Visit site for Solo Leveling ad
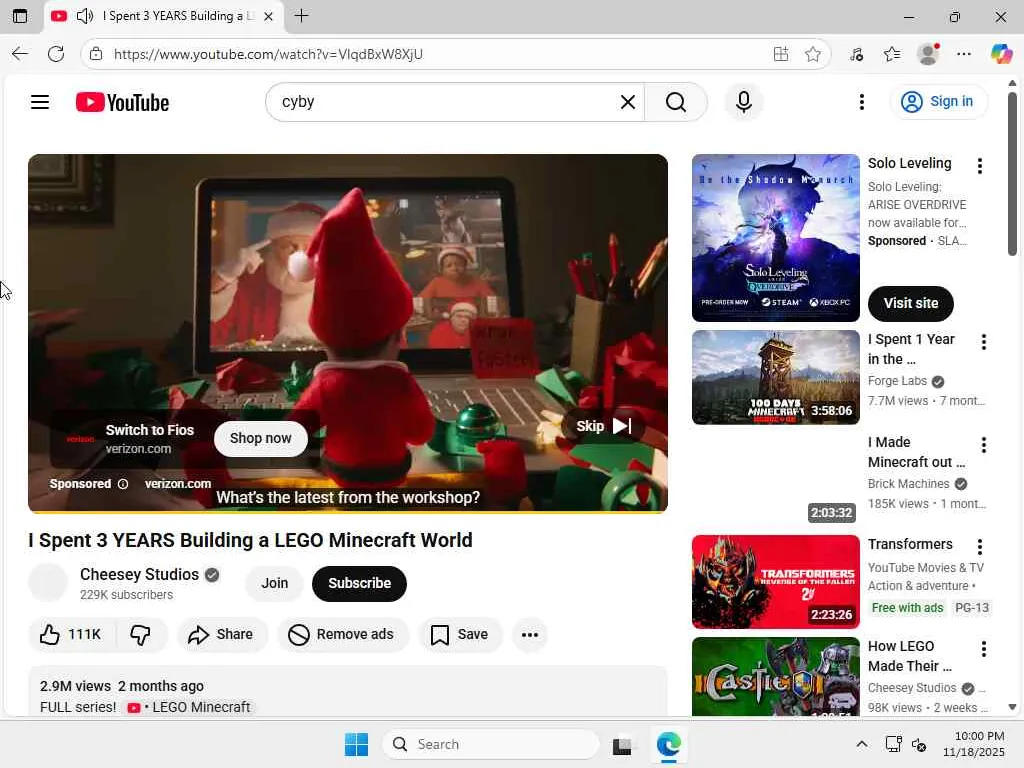 coord(910,303)
